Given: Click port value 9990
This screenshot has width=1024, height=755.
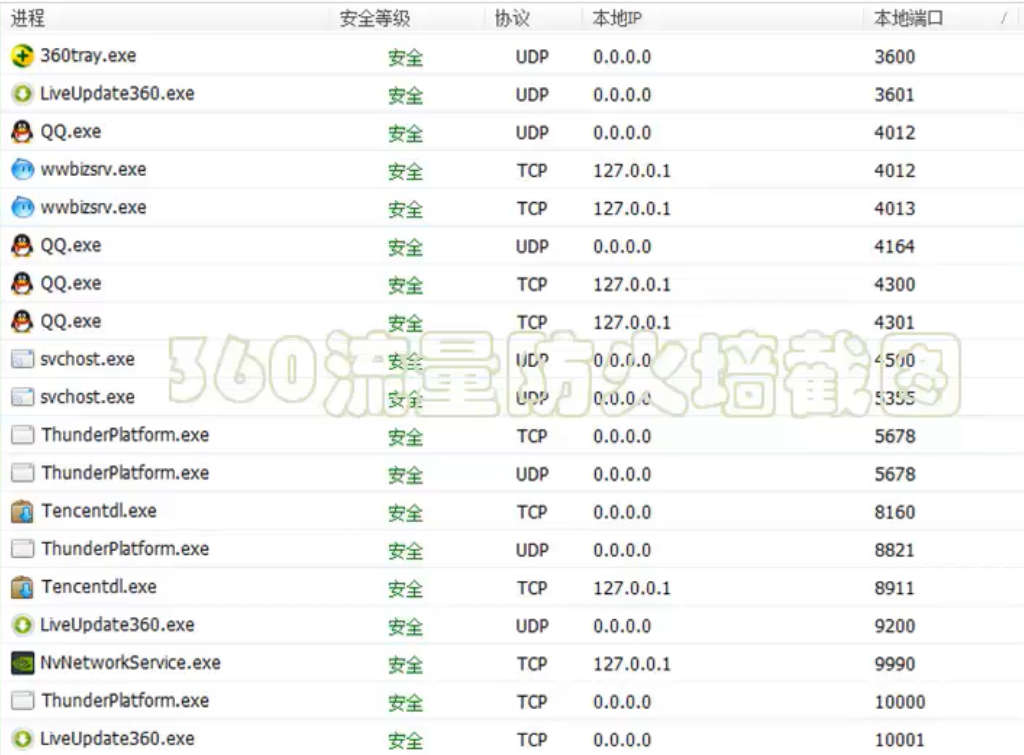Looking at the screenshot, I should tap(895, 664).
